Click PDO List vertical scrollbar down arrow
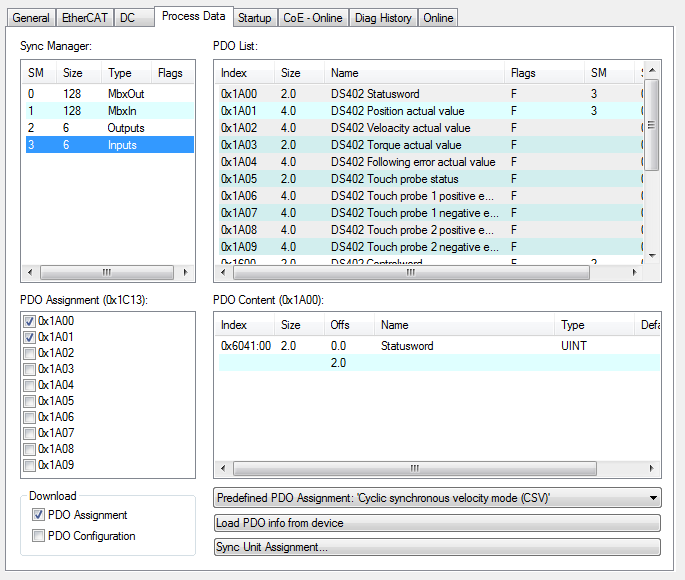685x580 pixels. point(652,256)
